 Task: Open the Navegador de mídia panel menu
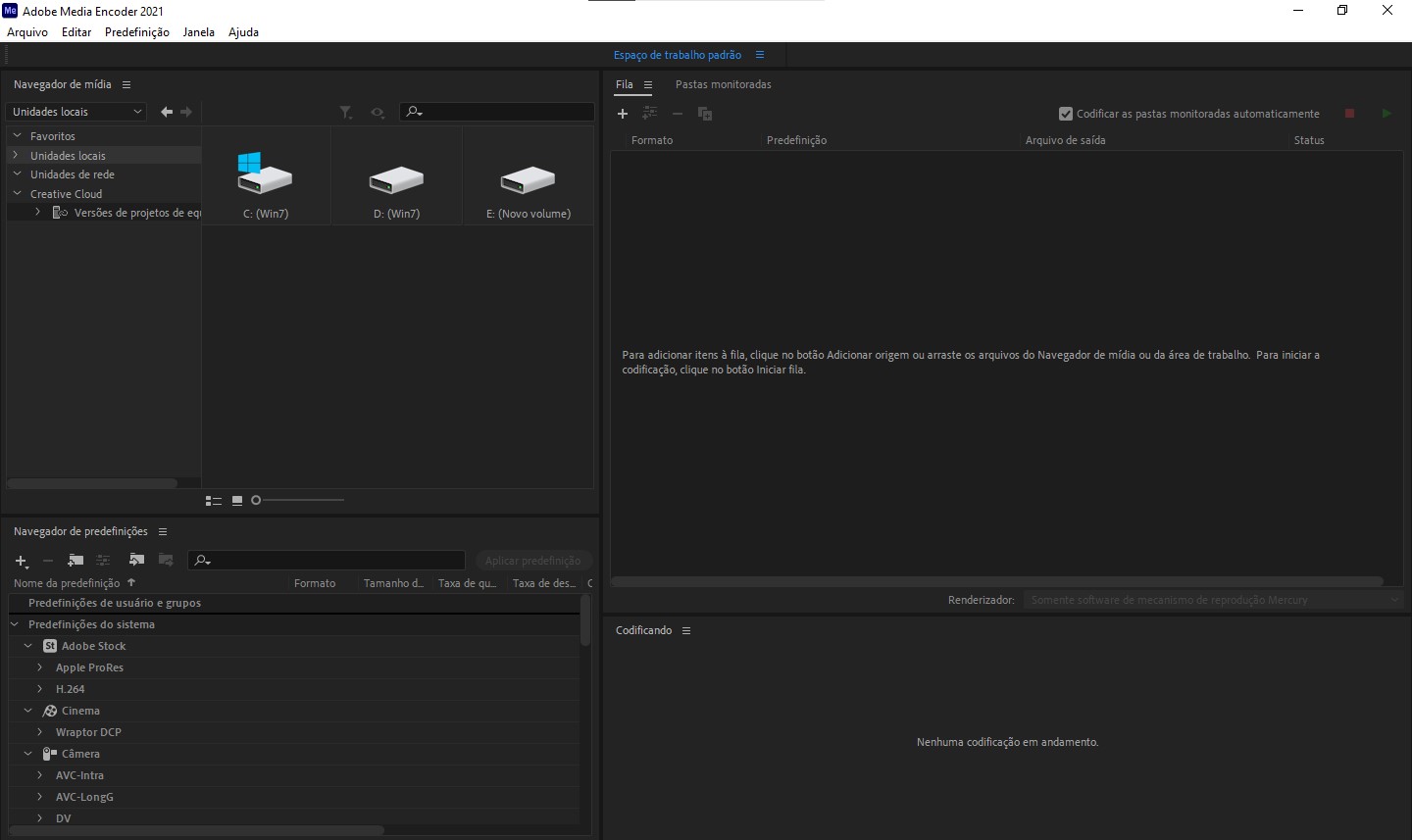pyautogui.click(x=126, y=85)
